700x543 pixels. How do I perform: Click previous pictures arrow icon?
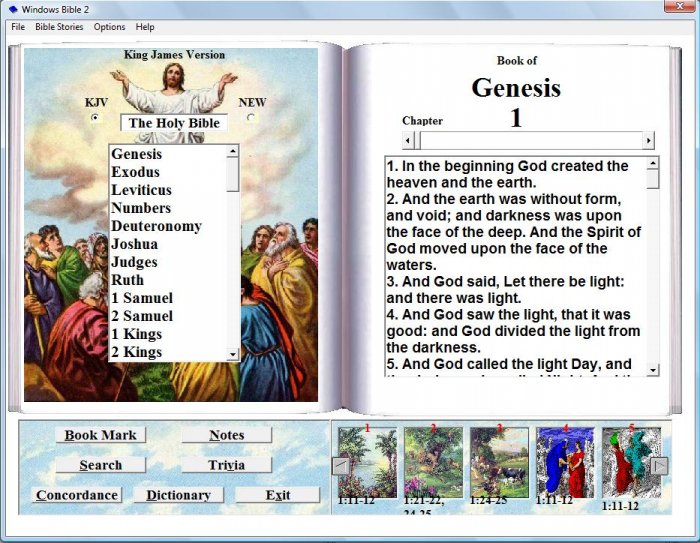click(x=341, y=466)
